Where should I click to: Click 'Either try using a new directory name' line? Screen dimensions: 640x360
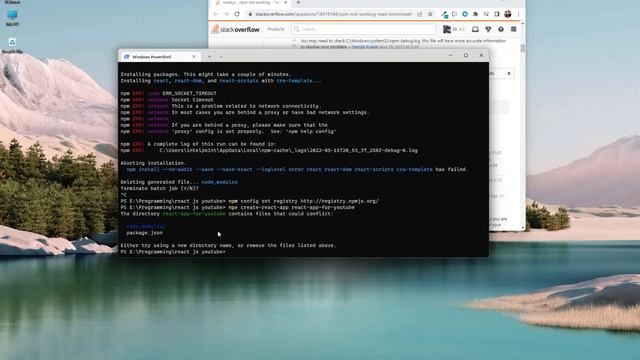[228, 245]
